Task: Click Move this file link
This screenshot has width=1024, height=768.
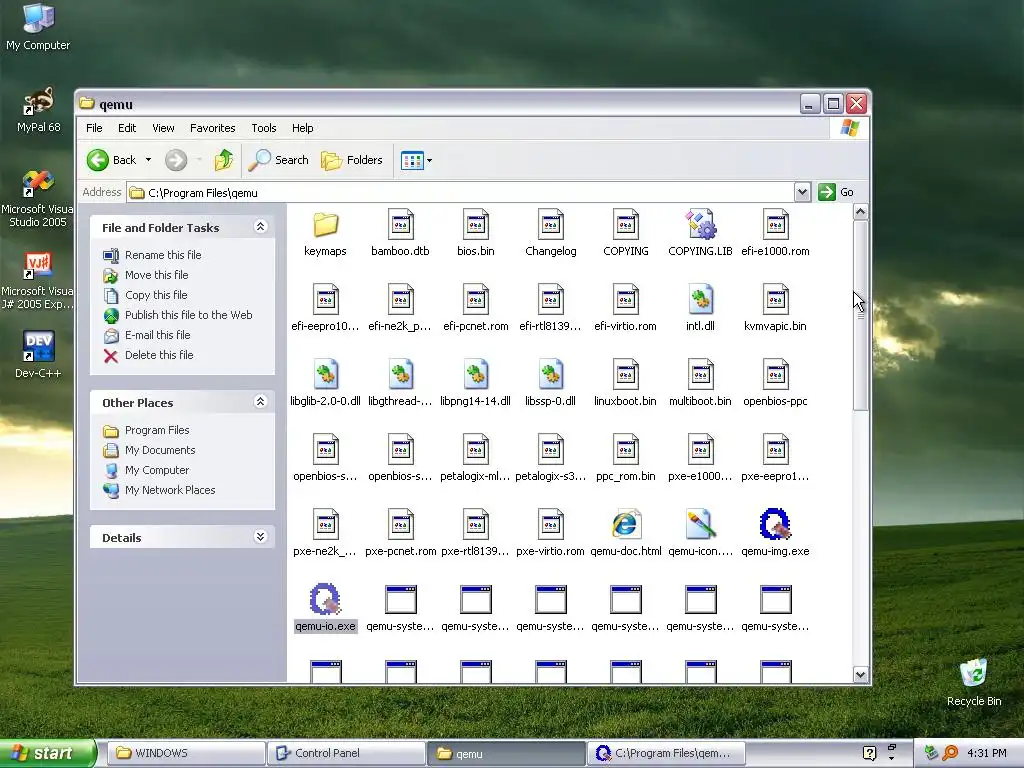Action: pyautogui.click(x=156, y=275)
